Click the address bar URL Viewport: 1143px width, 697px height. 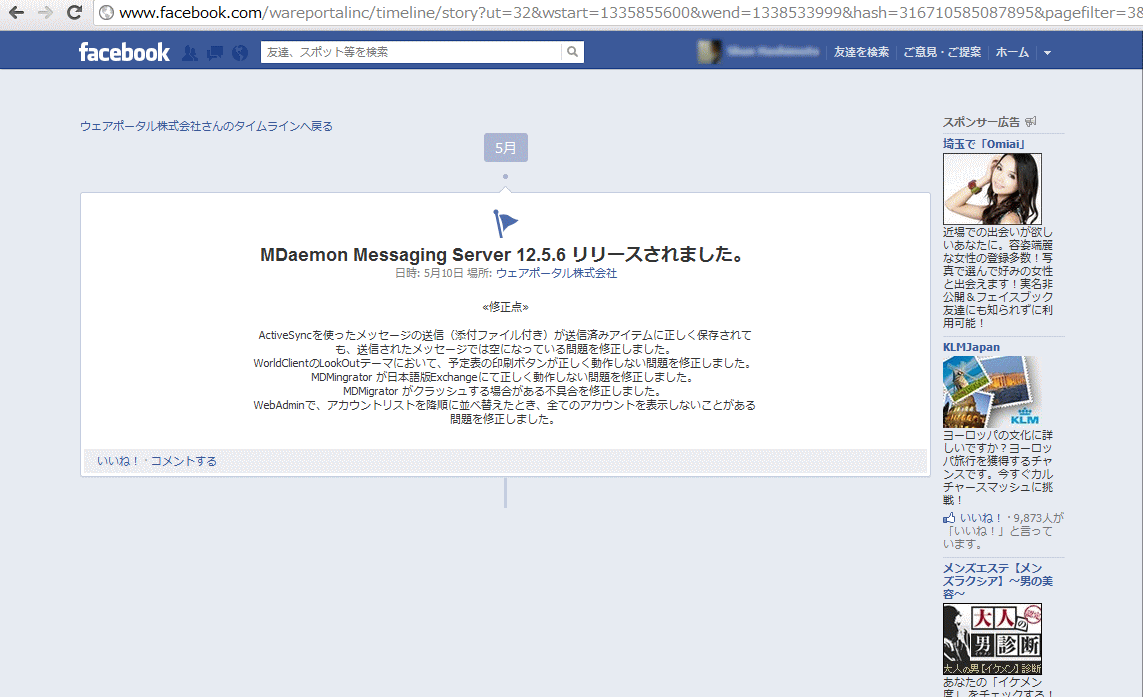(630, 12)
